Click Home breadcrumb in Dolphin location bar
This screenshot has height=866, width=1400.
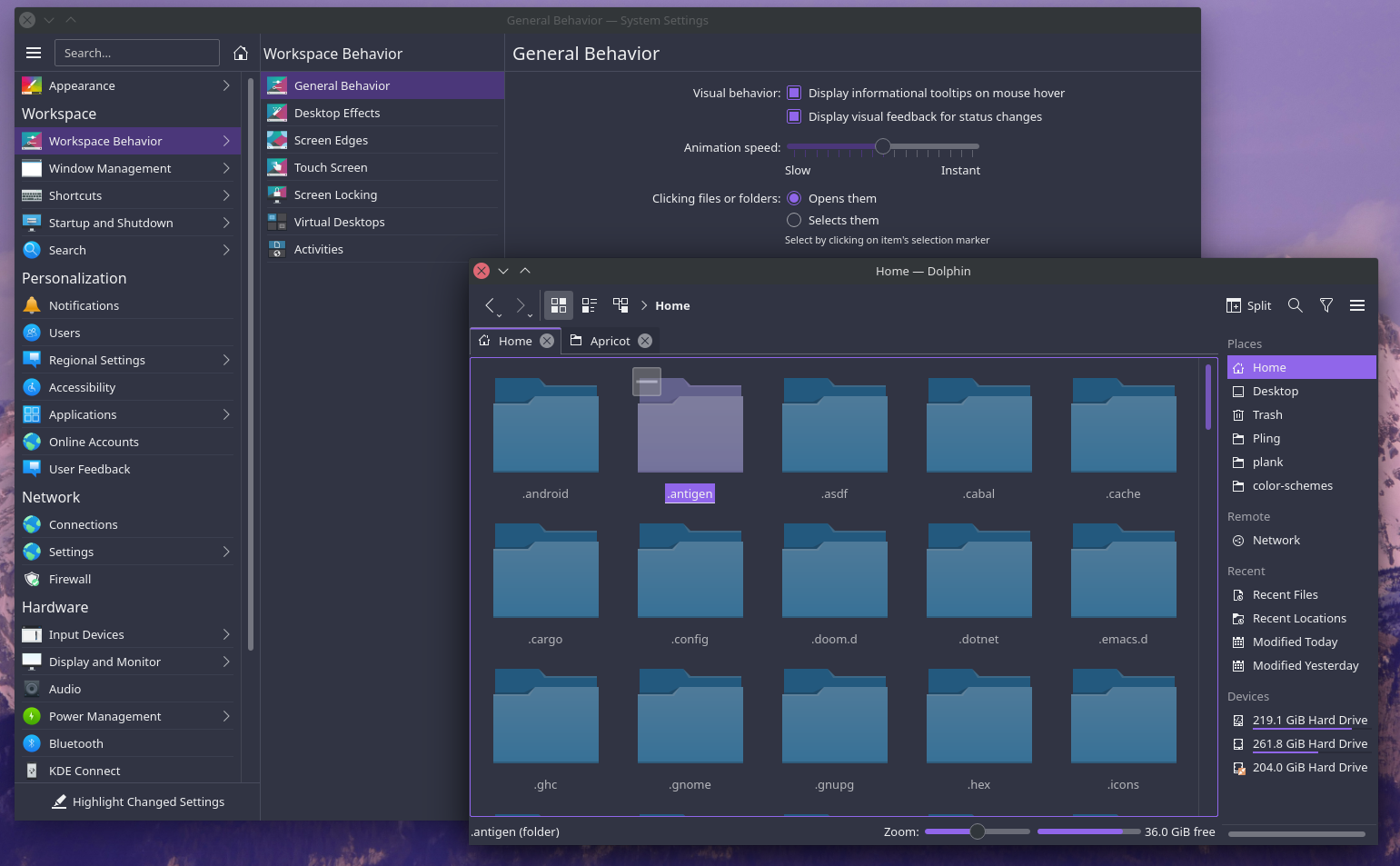pos(672,305)
